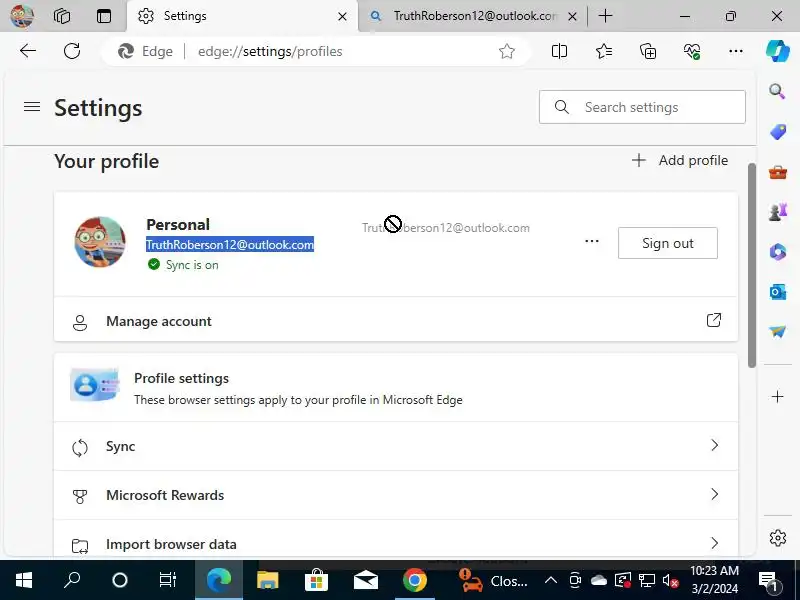Click the highlighted TruthRoberson12@outlook.com email
This screenshot has height=600, width=800.
pyautogui.click(x=230, y=244)
